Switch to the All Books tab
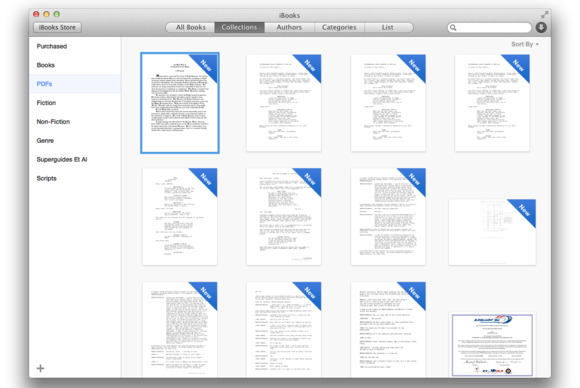 click(x=190, y=27)
